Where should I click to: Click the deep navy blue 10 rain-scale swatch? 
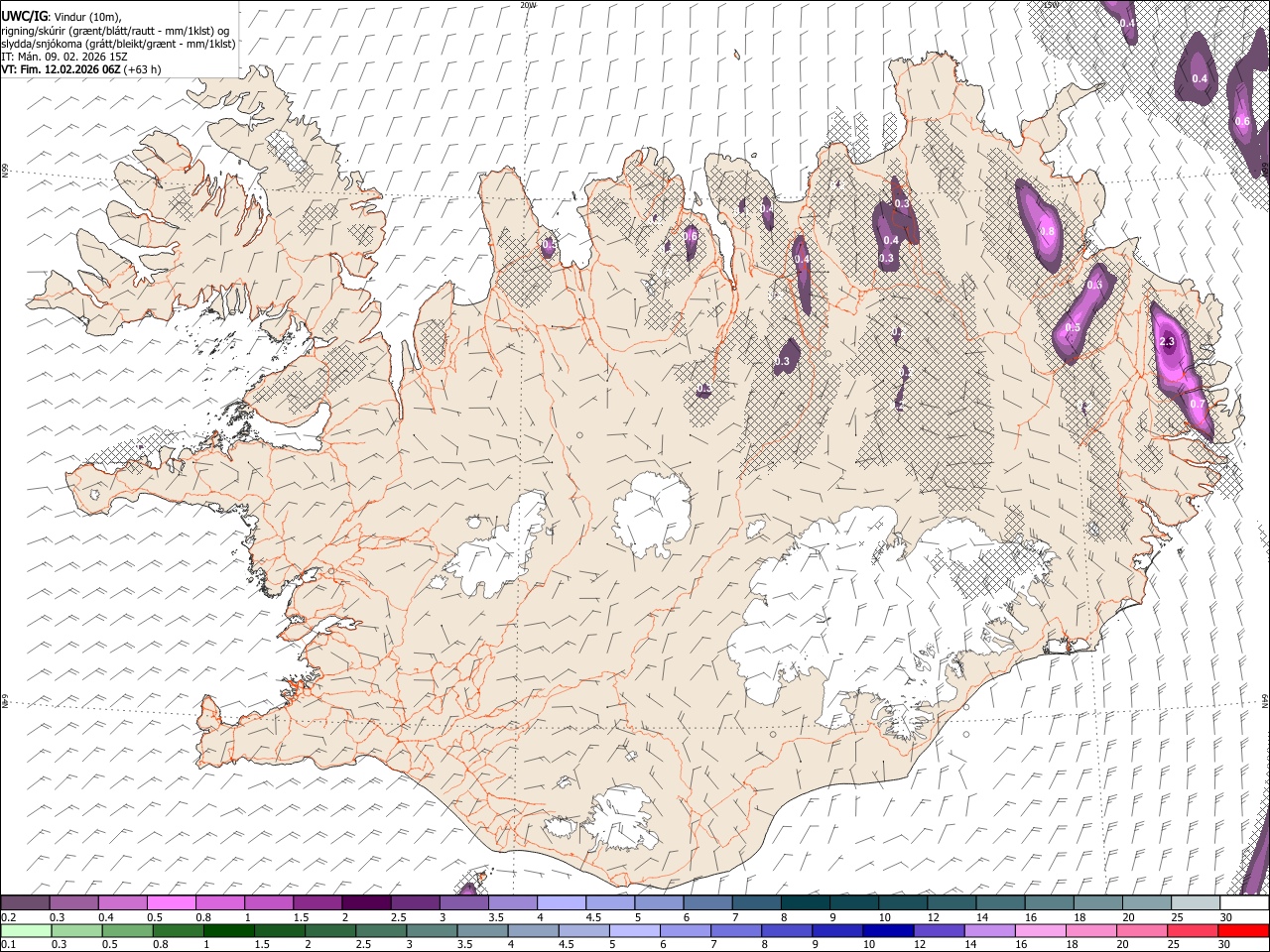click(888, 930)
